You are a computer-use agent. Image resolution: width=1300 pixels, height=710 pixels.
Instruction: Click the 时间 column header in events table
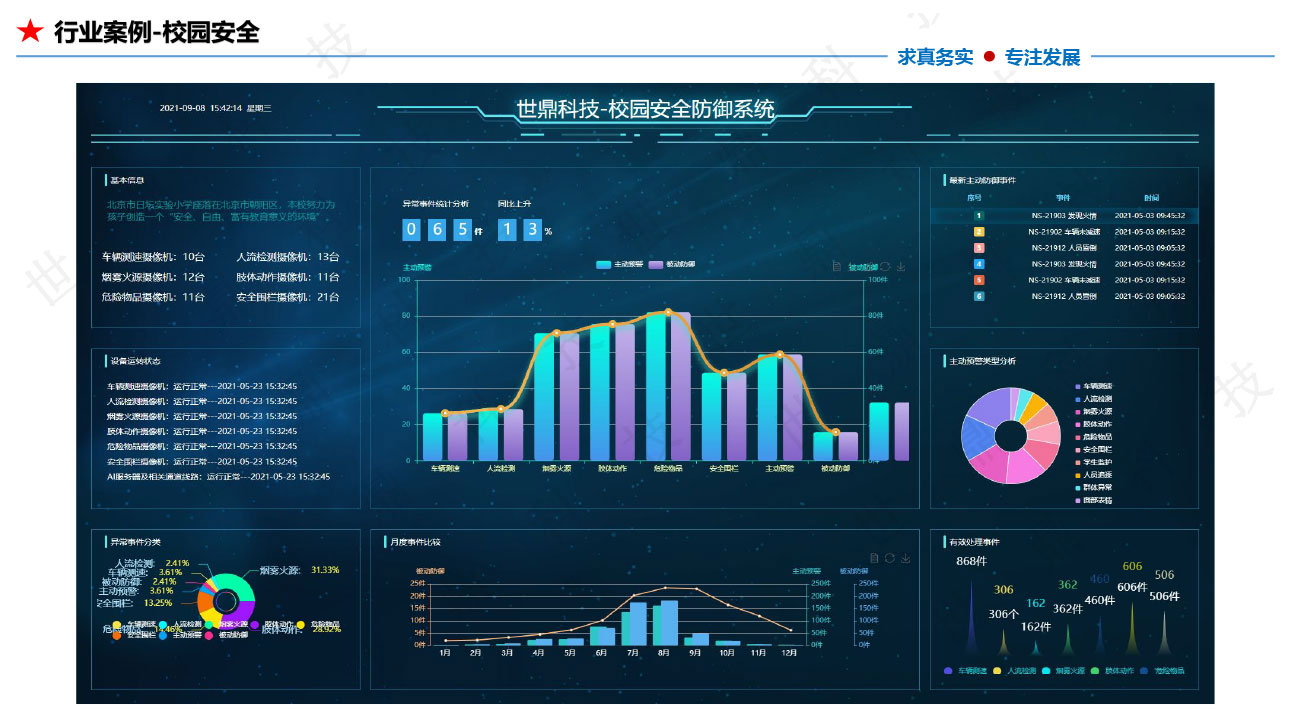click(x=1152, y=198)
